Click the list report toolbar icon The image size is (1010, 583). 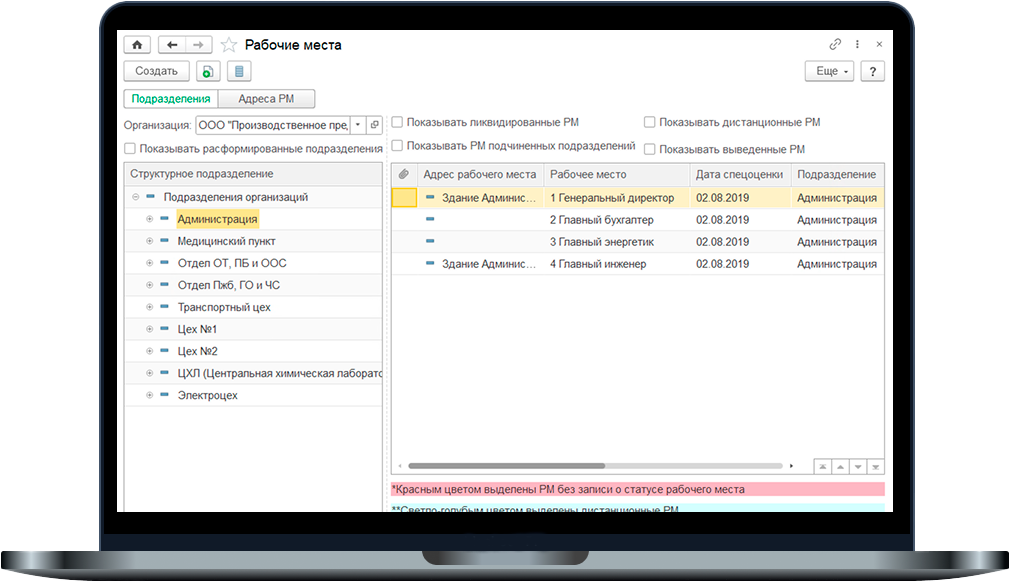[239, 71]
